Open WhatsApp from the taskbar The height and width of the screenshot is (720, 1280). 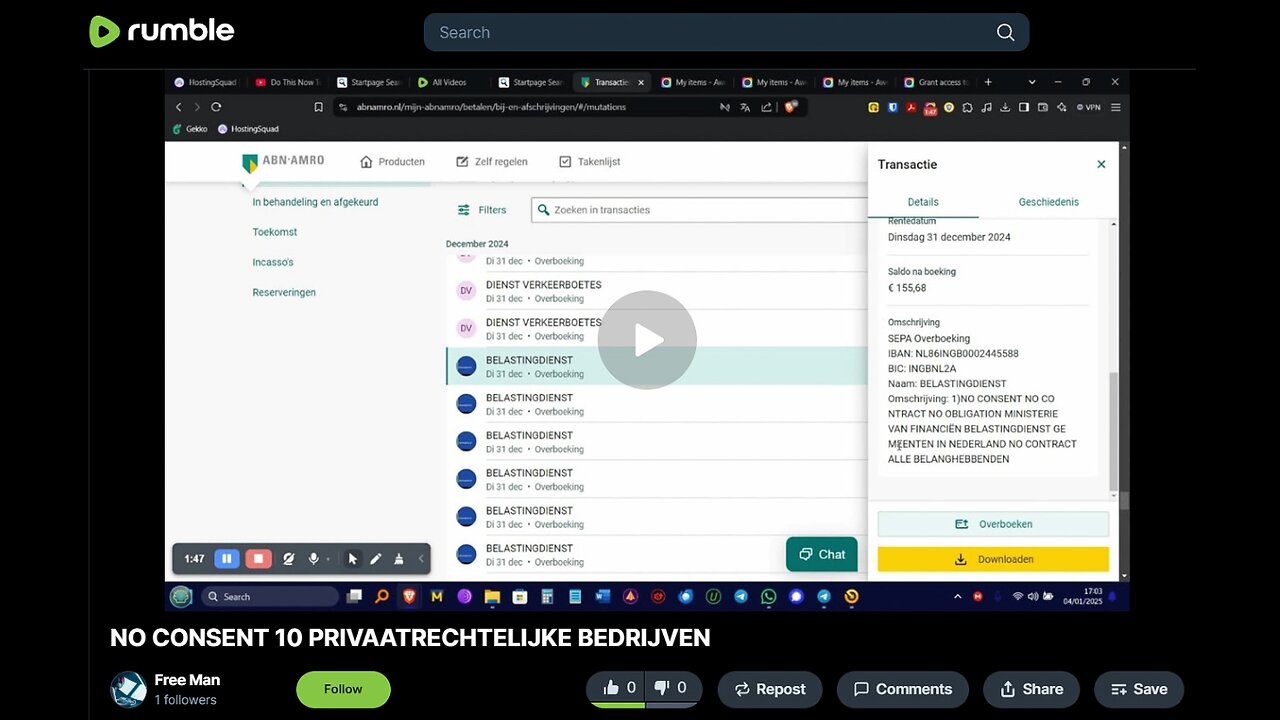click(x=768, y=597)
